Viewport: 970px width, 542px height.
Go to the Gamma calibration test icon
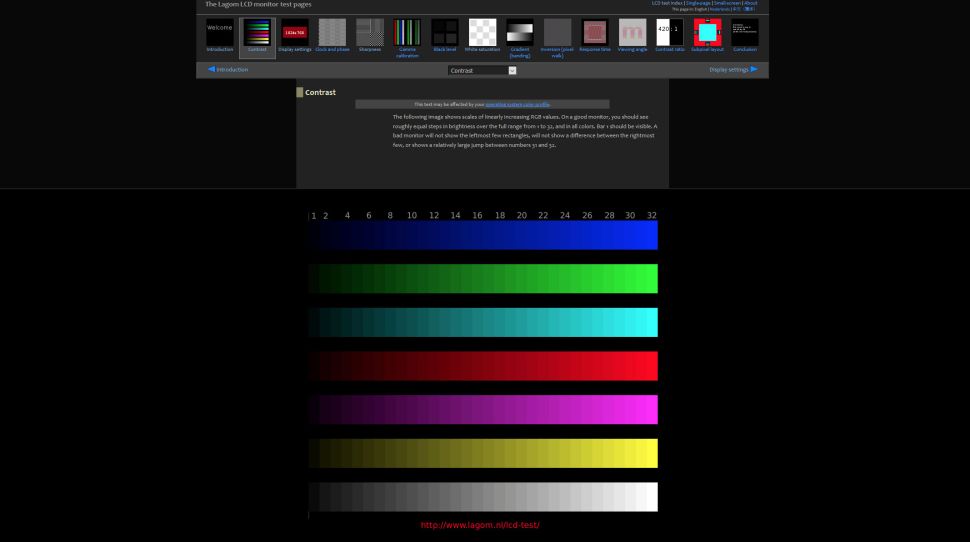point(407,32)
